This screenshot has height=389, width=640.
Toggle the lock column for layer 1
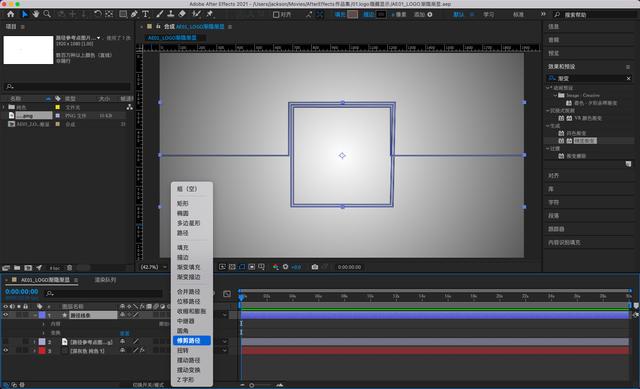pos(25,315)
